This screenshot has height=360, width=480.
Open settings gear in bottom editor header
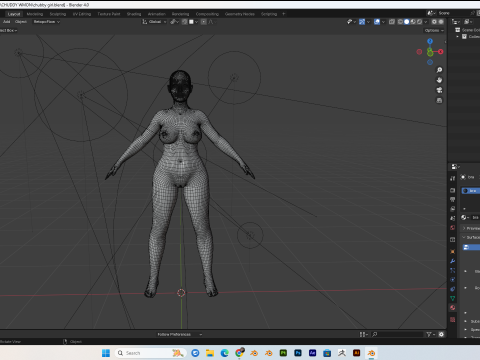click(441, 334)
